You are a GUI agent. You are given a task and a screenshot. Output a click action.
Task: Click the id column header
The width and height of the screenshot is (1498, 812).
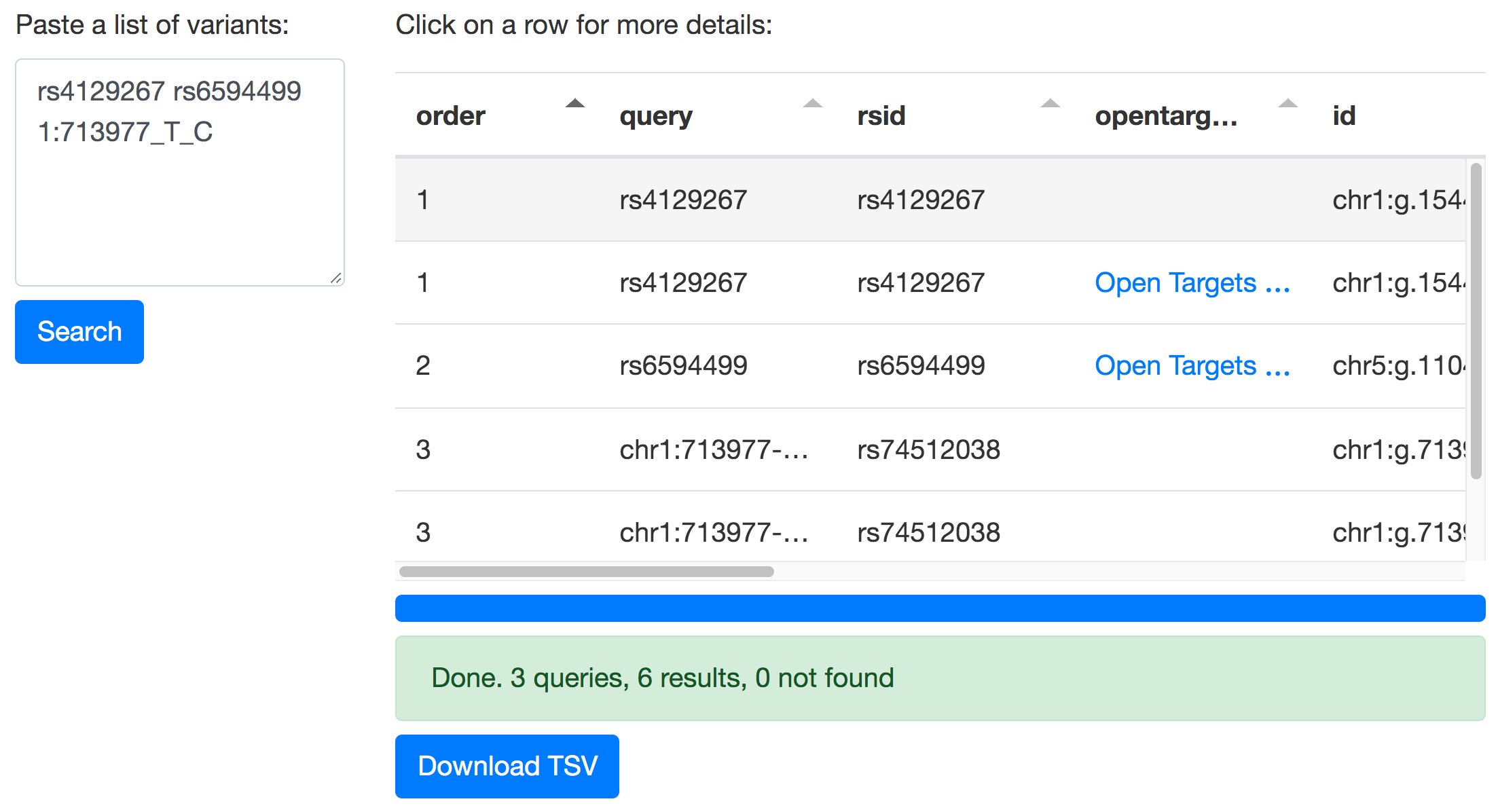pos(1344,116)
